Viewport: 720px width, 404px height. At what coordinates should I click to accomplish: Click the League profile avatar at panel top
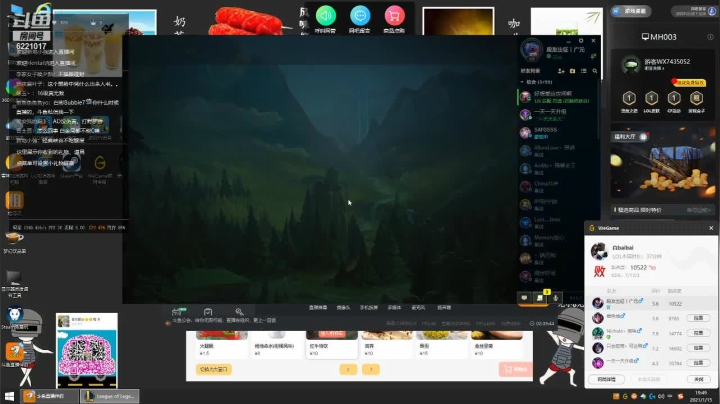pyautogui.click(x=531, y=49)
